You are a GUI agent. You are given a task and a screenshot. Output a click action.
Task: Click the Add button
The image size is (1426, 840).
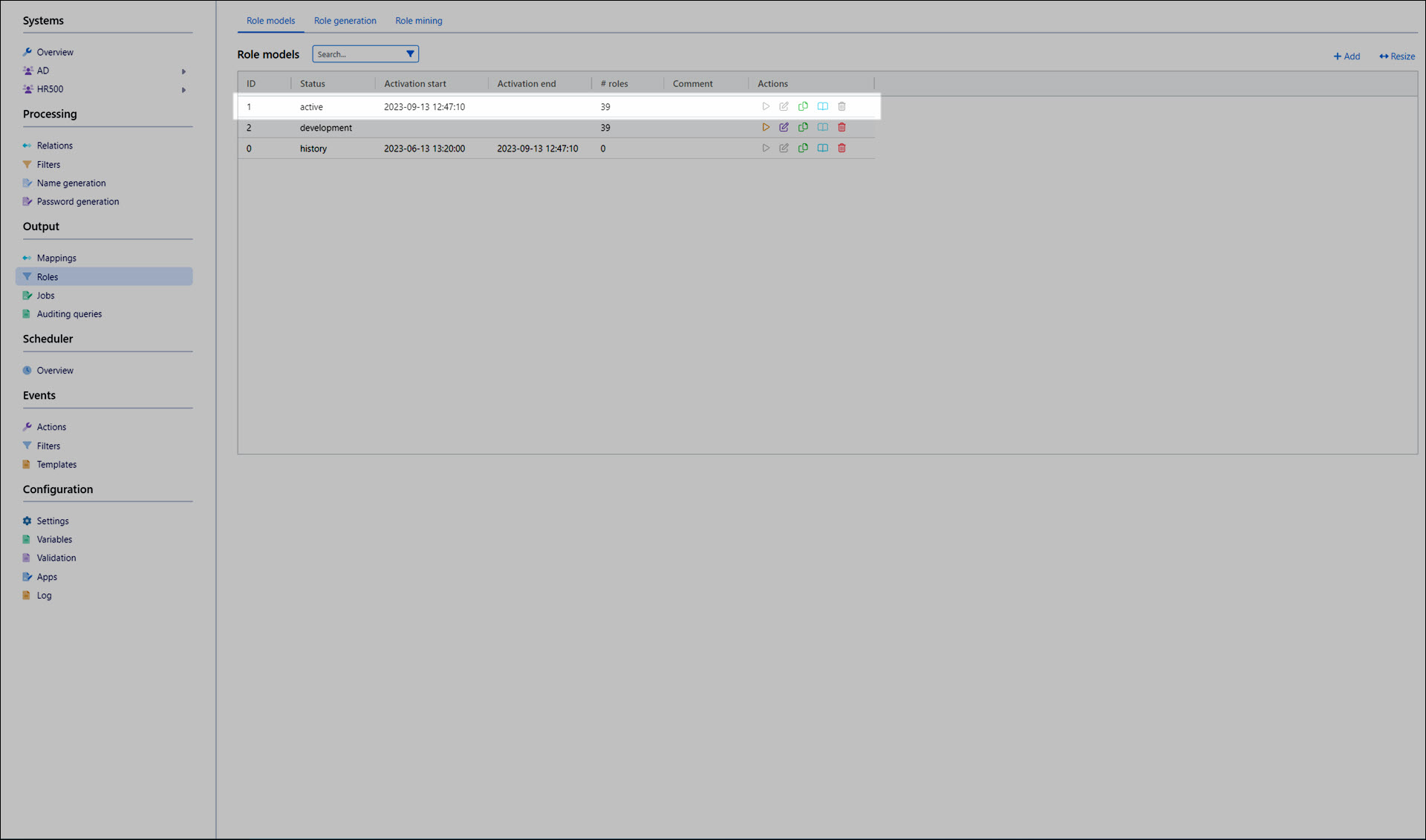(x=1346, y=56)
